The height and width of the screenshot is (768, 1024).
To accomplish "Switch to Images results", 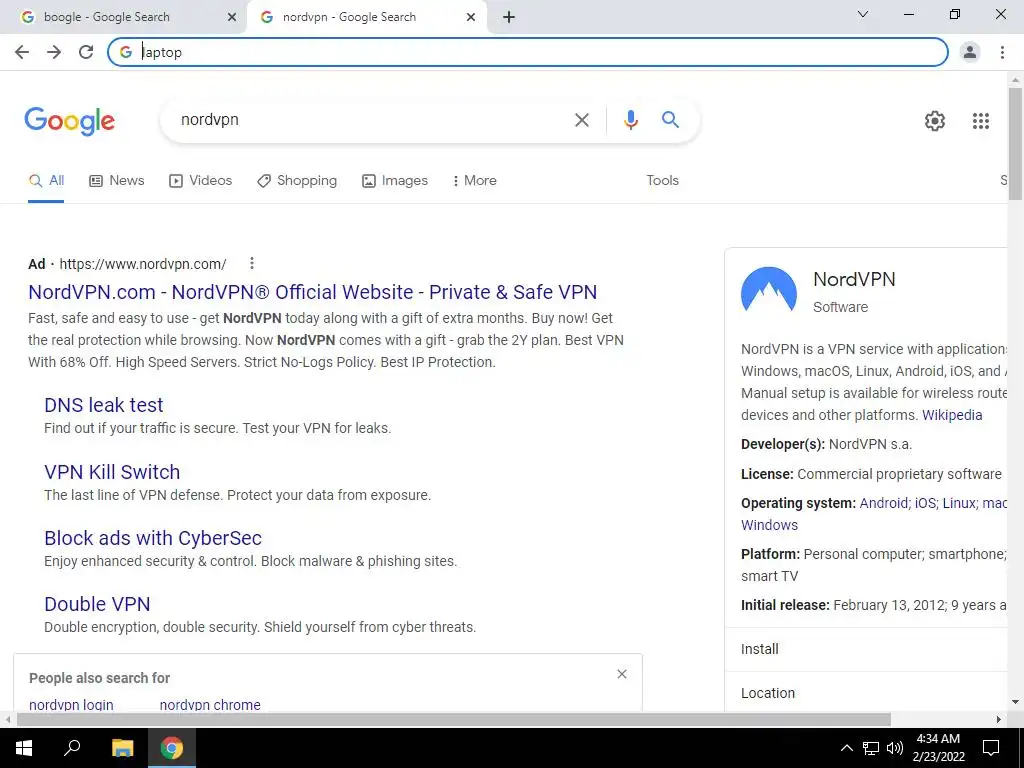I will click(395, 181).
